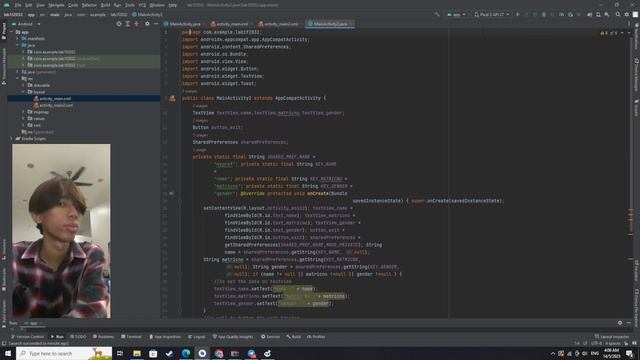This screenshot has width=640, height=360.
Task: Open the Edit menu
Action: [28, 5]
